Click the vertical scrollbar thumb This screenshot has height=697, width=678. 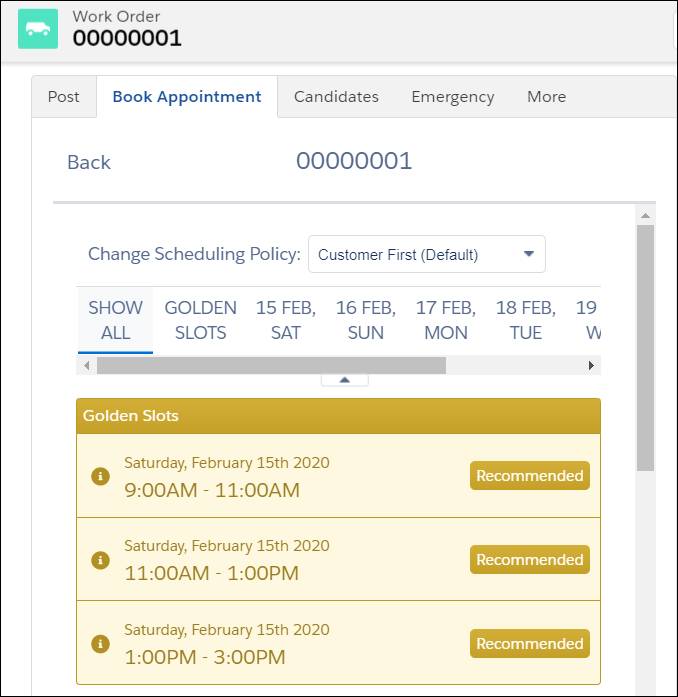tap(646, 348)
